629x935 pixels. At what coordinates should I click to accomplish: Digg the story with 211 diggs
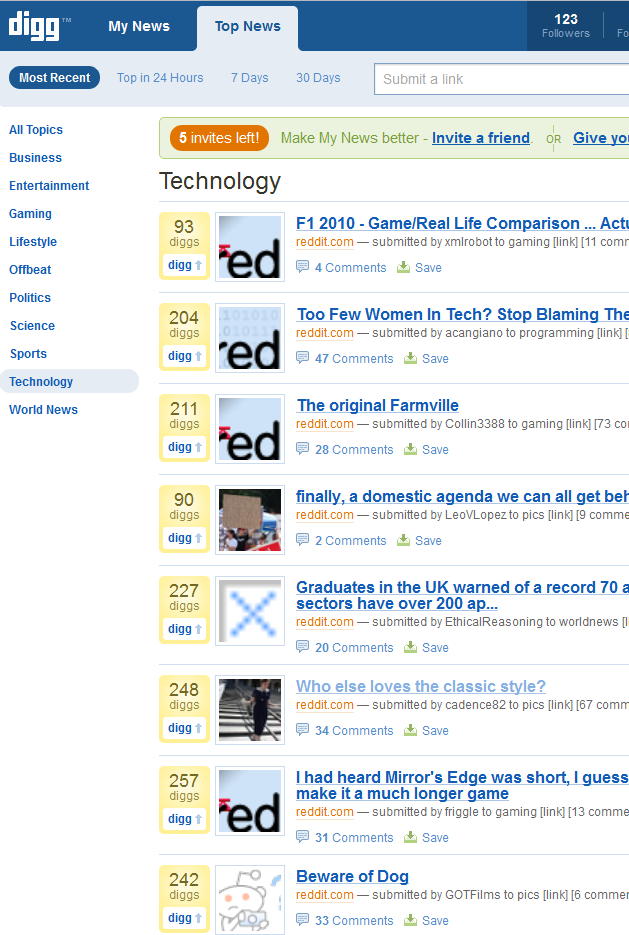point(184,447)
